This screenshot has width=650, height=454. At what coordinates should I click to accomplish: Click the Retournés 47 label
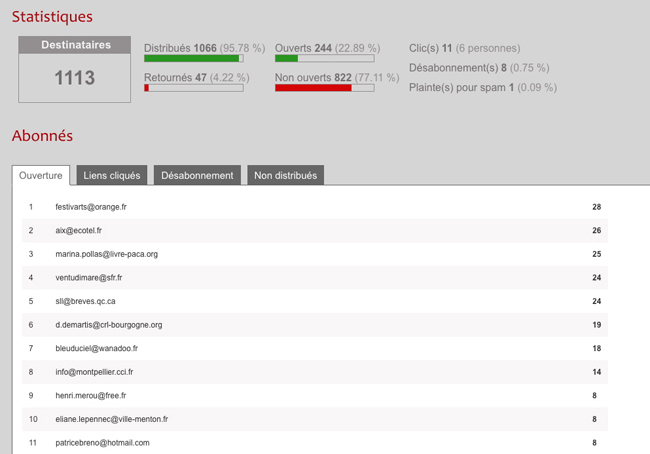(196, 78)
